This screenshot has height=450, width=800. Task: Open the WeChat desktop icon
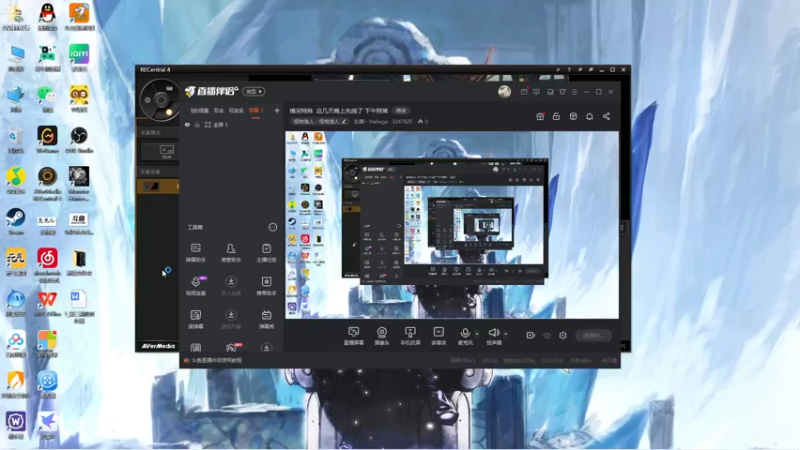click(x=47, y=98)
